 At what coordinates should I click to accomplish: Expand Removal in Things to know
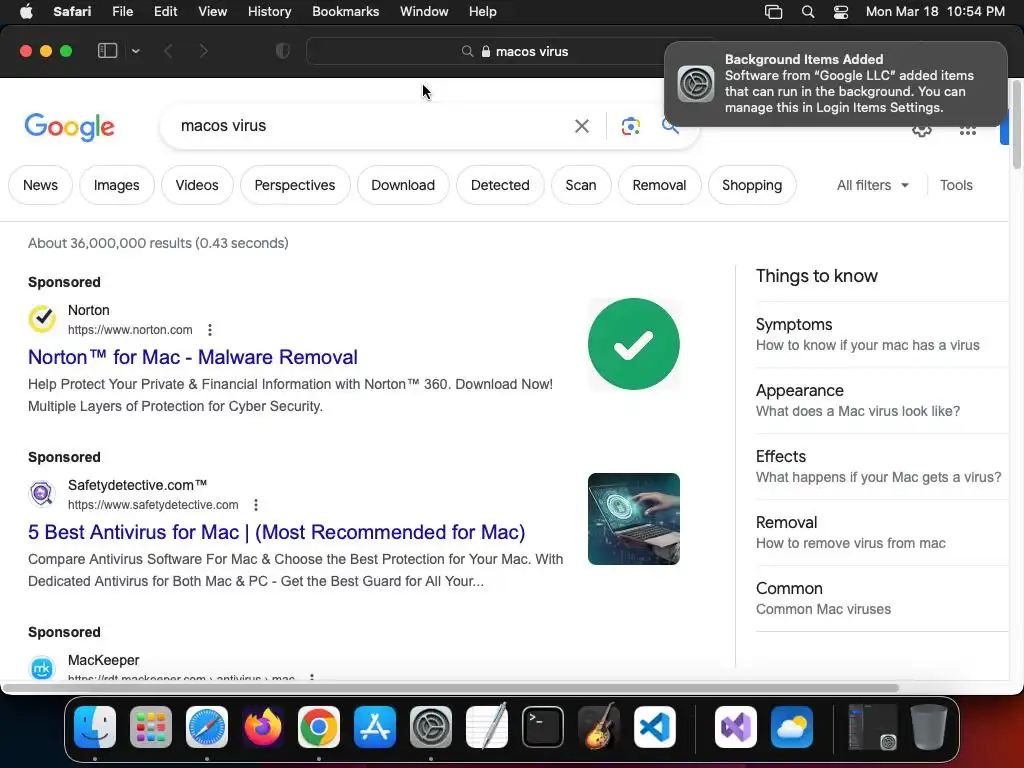pos(882,532)
